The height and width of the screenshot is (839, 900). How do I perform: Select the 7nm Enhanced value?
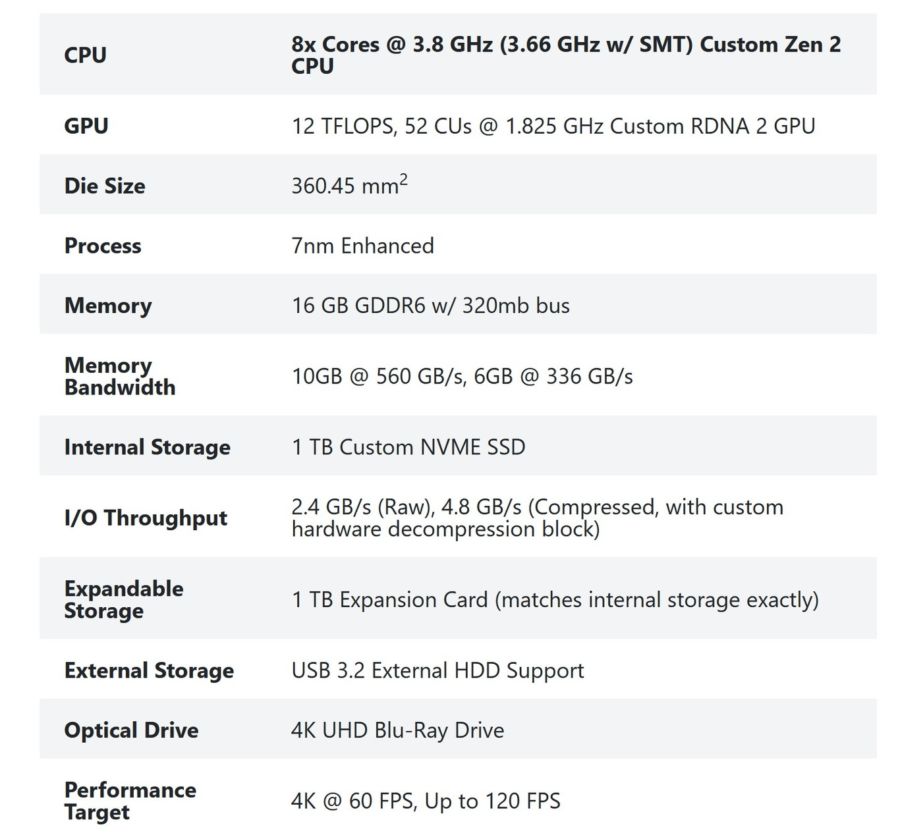click(x=362, y=246)
